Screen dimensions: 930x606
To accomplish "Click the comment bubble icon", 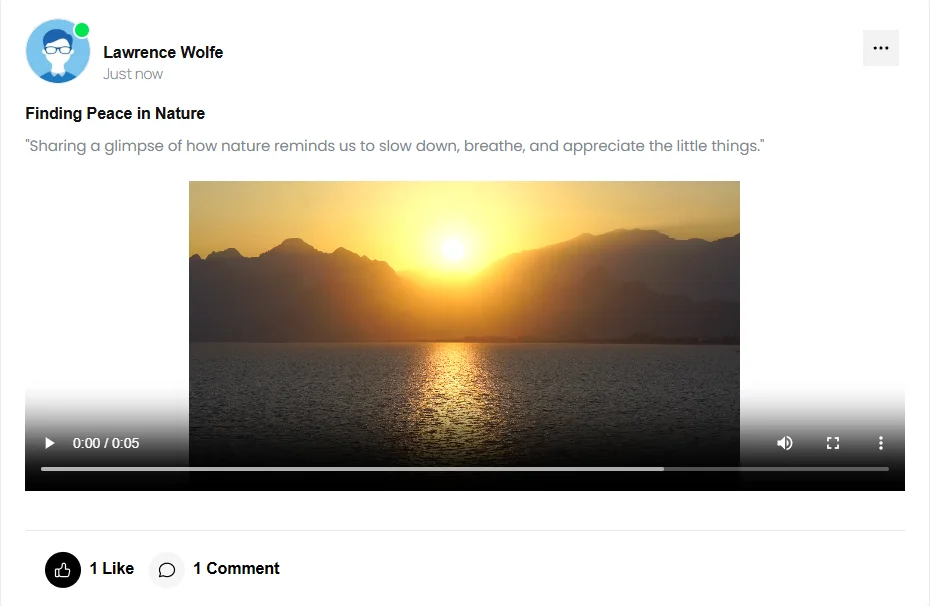I will (x=167, y=570).
